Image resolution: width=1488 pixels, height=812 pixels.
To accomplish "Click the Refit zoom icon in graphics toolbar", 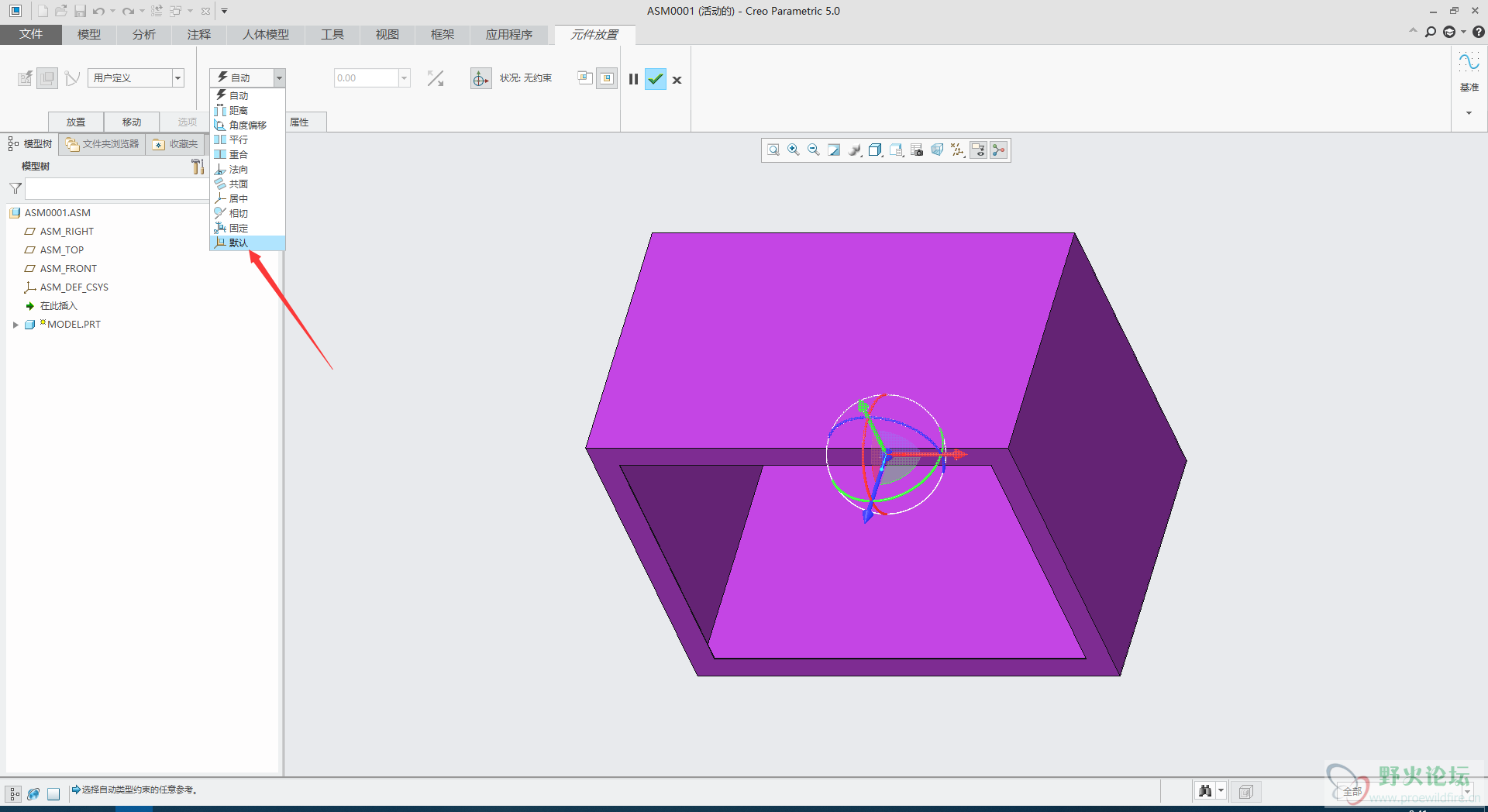I will coord(773,150).
